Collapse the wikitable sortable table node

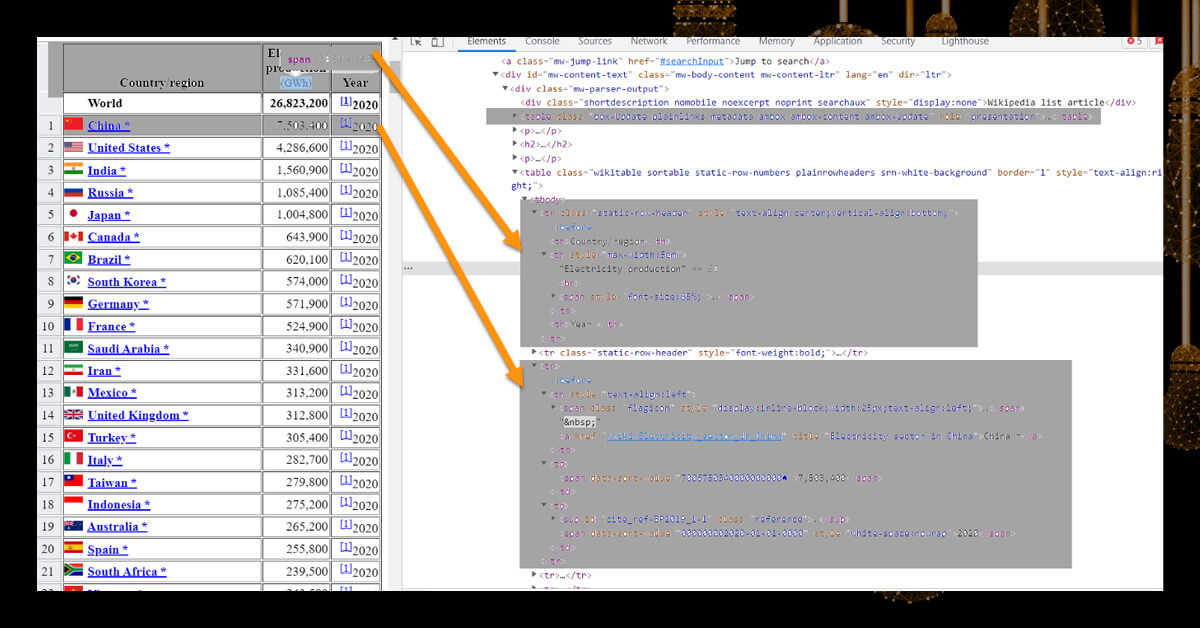click(x=516, y=173)
